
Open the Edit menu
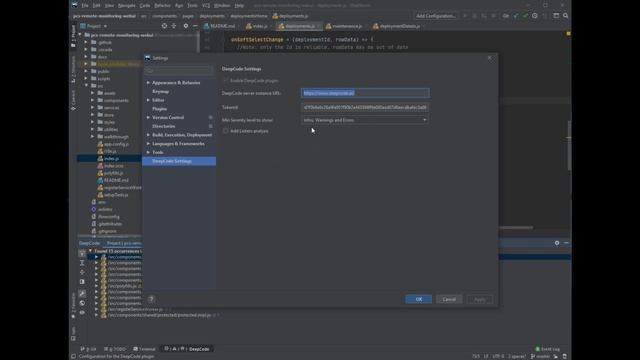click(96, 5)
